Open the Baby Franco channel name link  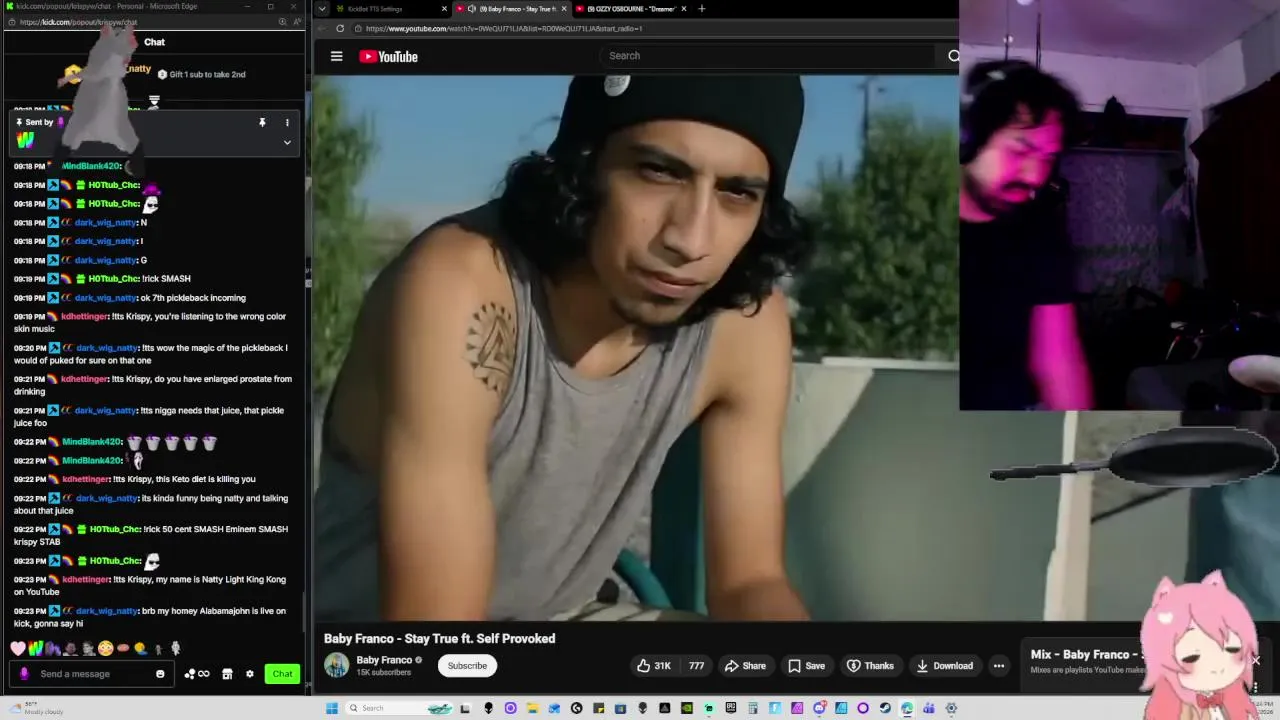pos(384,660)
